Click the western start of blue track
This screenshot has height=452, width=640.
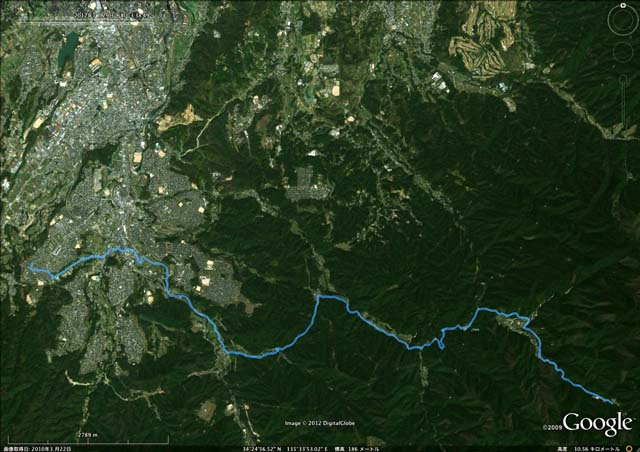pyautogui.click(x=31, y=265)
